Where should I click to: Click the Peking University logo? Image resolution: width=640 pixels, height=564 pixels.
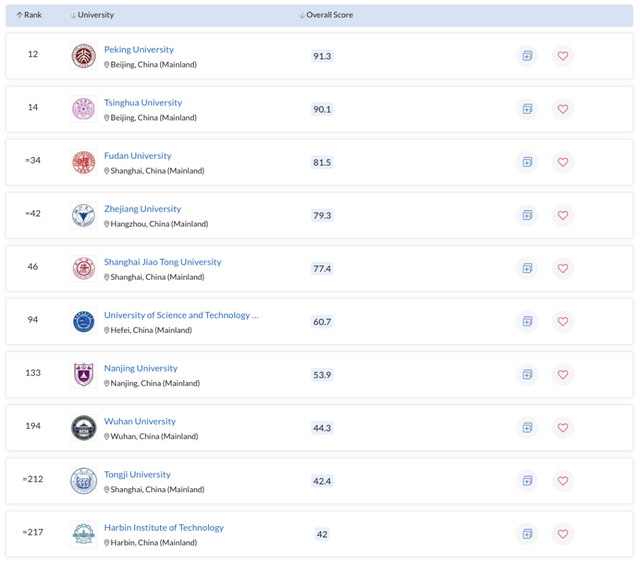pyautogui.click(x=83, y=56)
